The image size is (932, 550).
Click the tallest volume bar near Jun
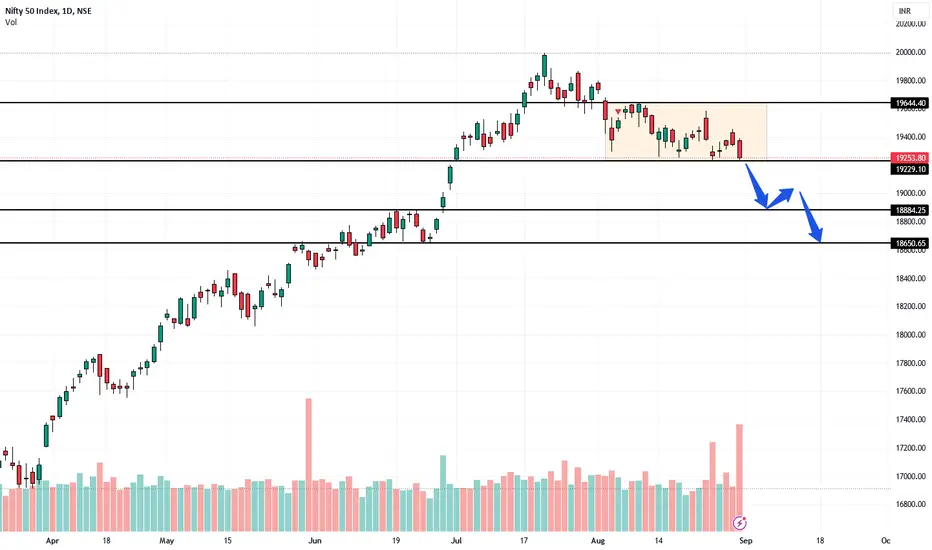pos(308,464)
